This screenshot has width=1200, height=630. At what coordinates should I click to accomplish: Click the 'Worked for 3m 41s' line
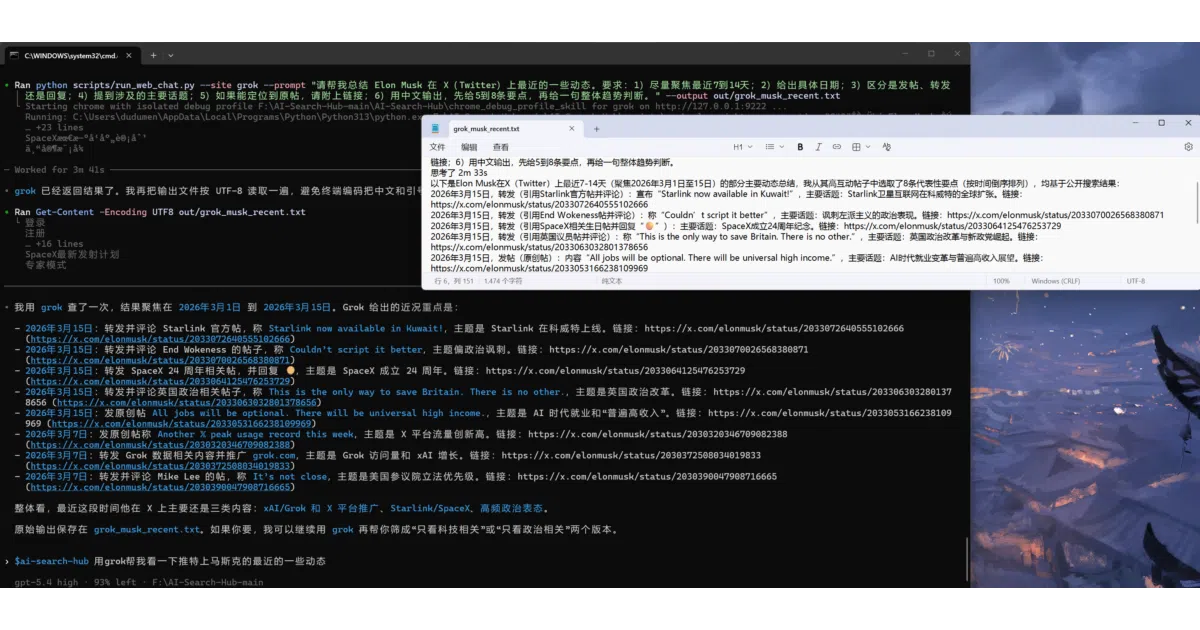tap(60, 170)
